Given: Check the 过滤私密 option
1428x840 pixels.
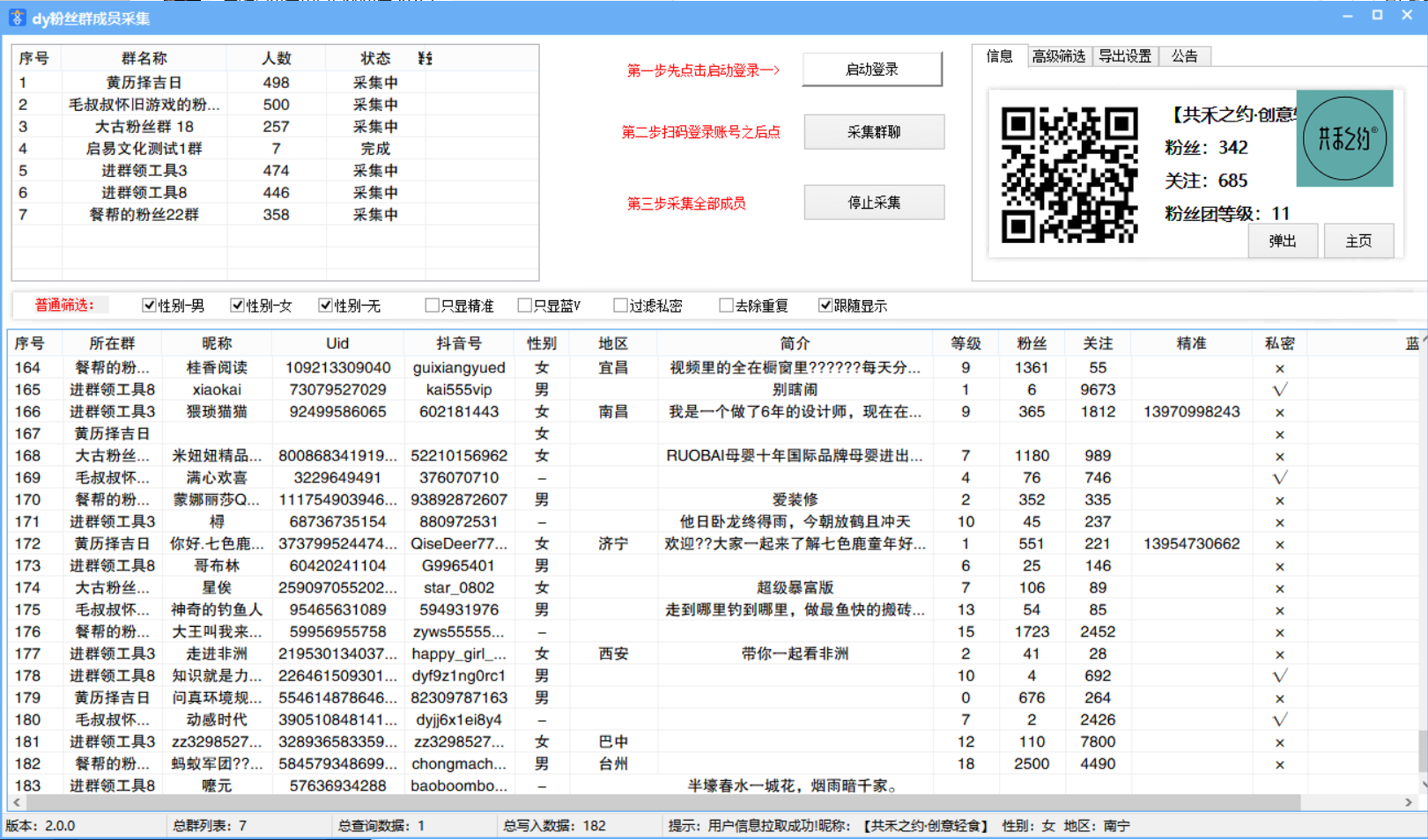Looking at the screenshot, I should (x=620, y=305).
